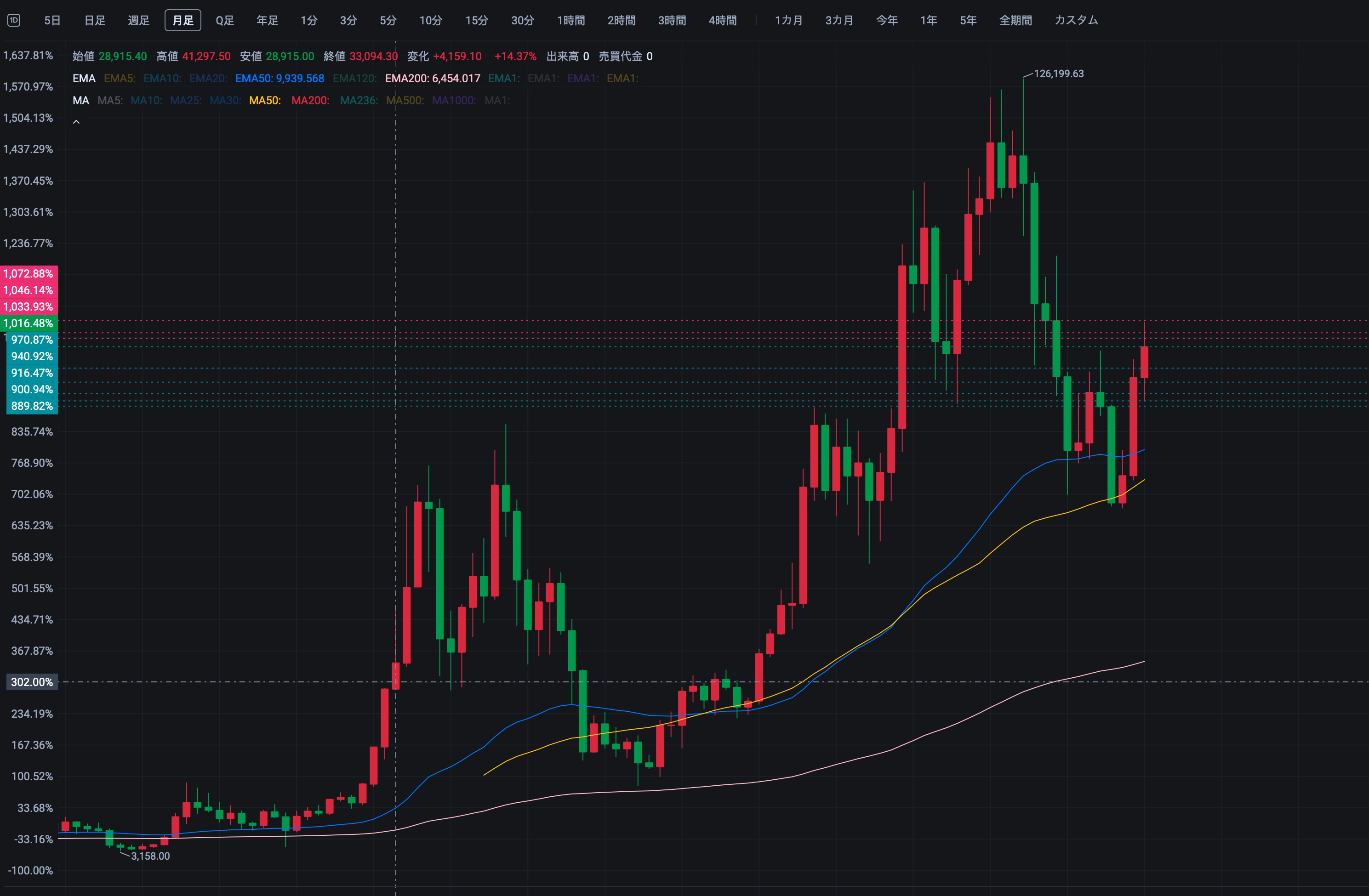
Task: Select the 月足 monthly candle tab
Action: [183, 20]
